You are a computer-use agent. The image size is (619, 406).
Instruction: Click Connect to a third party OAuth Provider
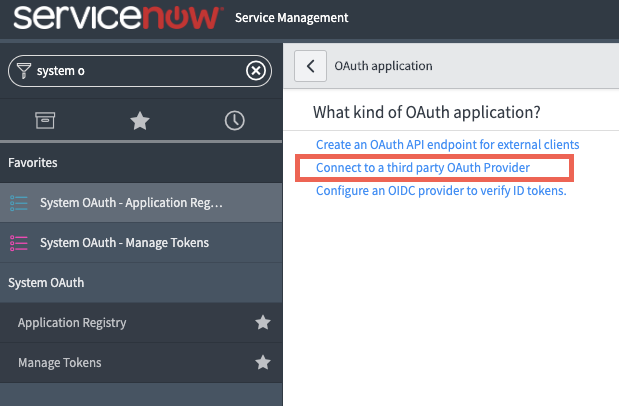pyautogui.click(x=423, y=168)
